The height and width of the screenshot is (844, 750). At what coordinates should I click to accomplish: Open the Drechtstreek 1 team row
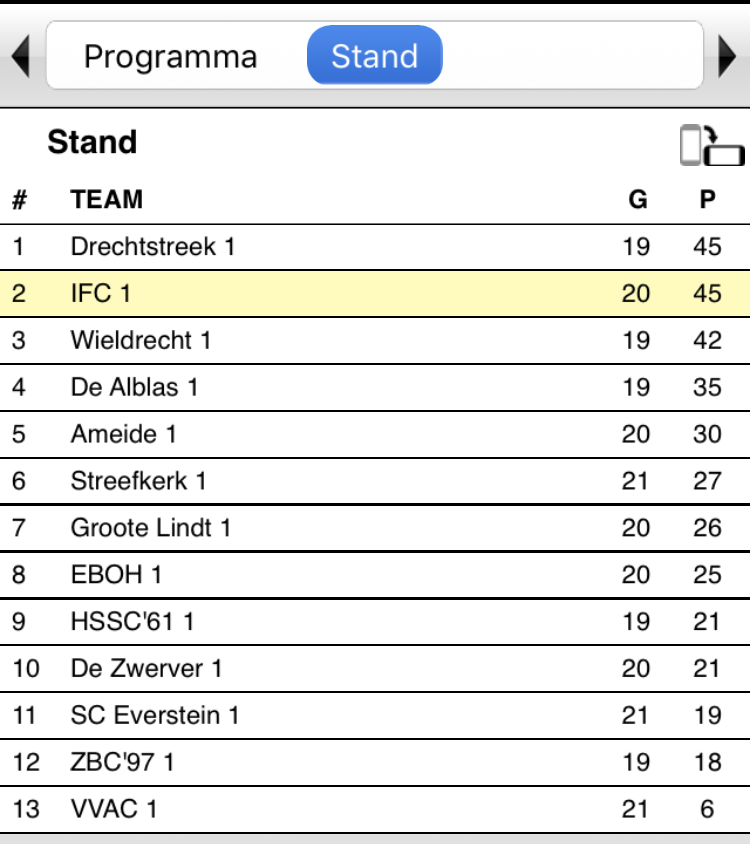[375, 247]
